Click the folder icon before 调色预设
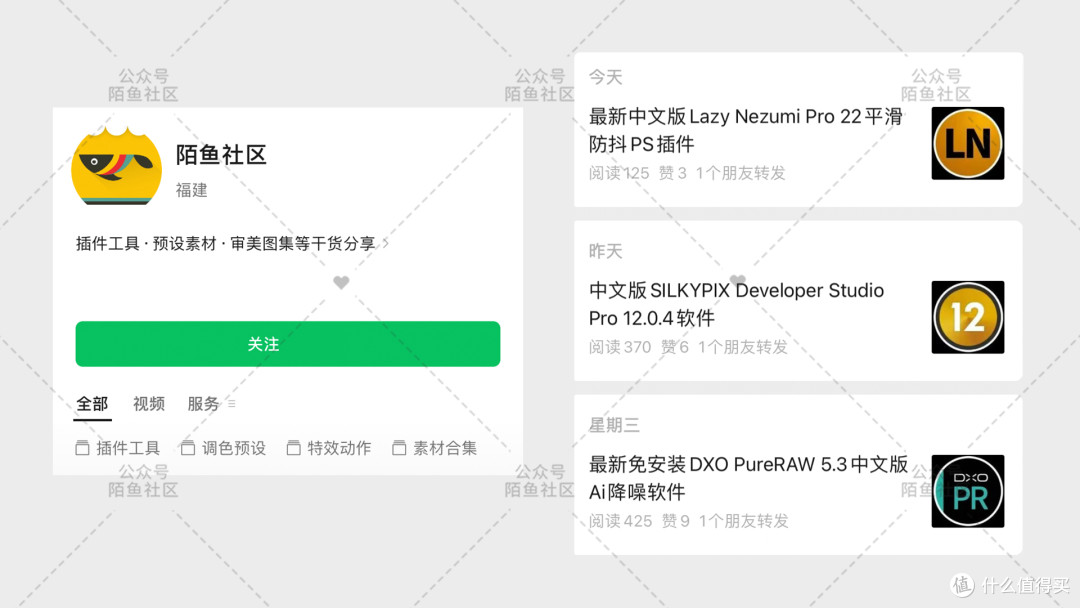Screen dimensions: 1080x608 pos(188,448)
